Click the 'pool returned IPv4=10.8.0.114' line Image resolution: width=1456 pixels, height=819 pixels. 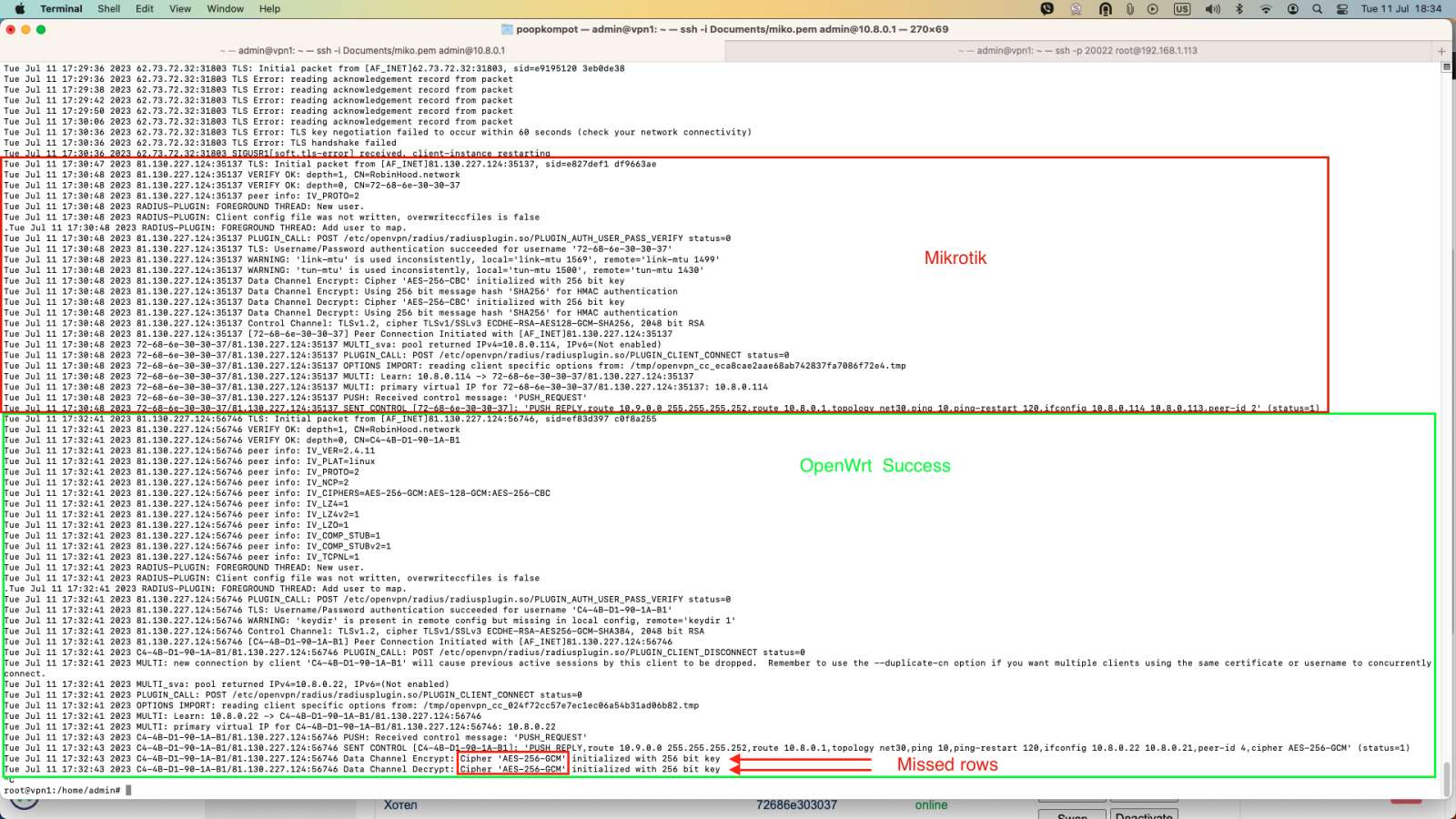click(x=332, y=345)
